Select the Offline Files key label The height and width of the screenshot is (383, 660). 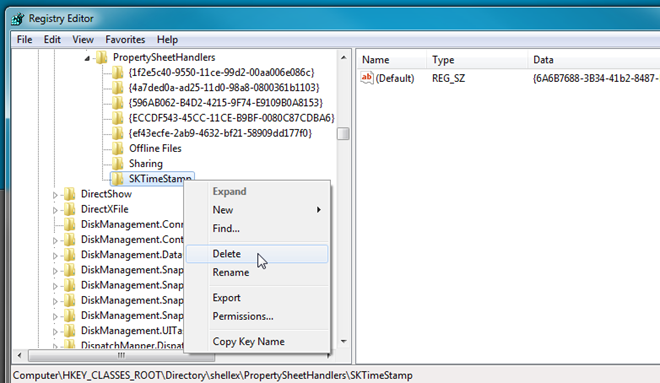pos(155,148)
